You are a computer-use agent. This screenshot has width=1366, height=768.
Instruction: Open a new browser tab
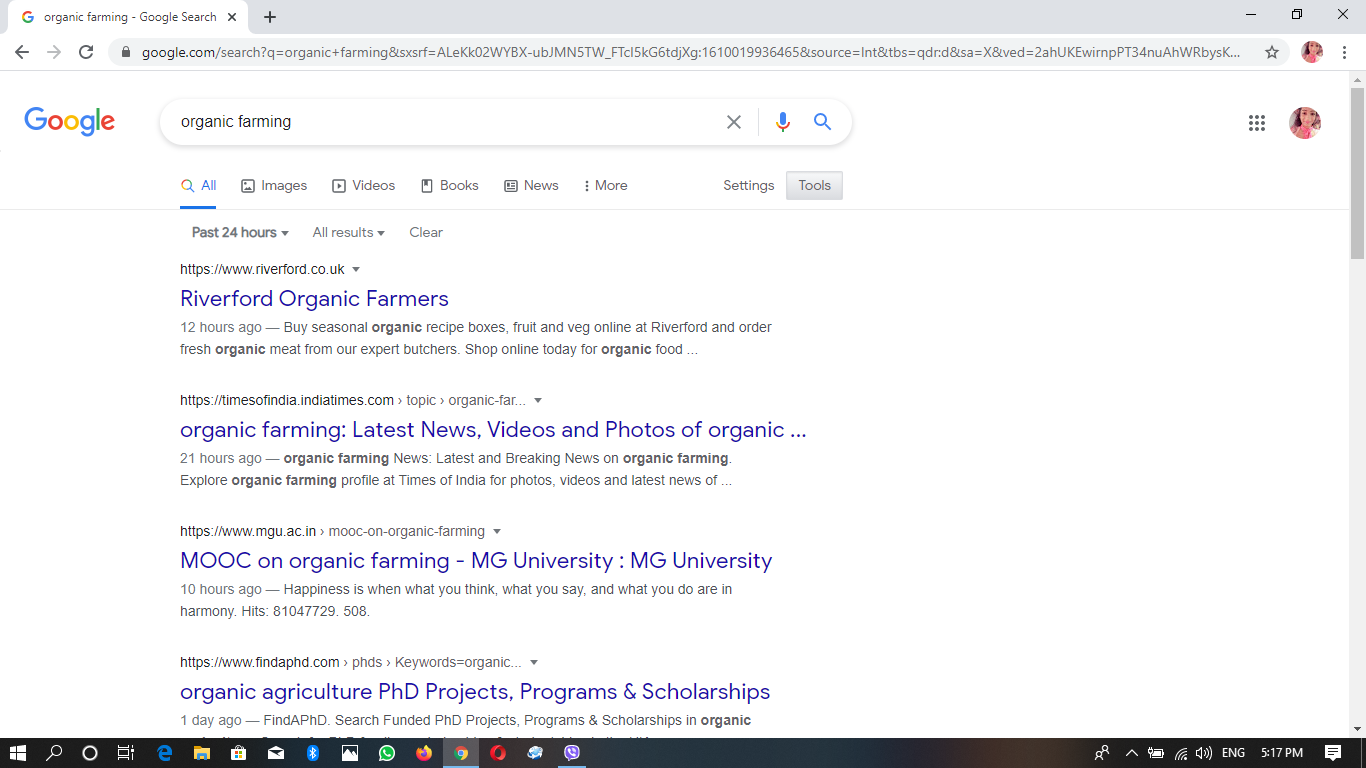pos(270,17)
